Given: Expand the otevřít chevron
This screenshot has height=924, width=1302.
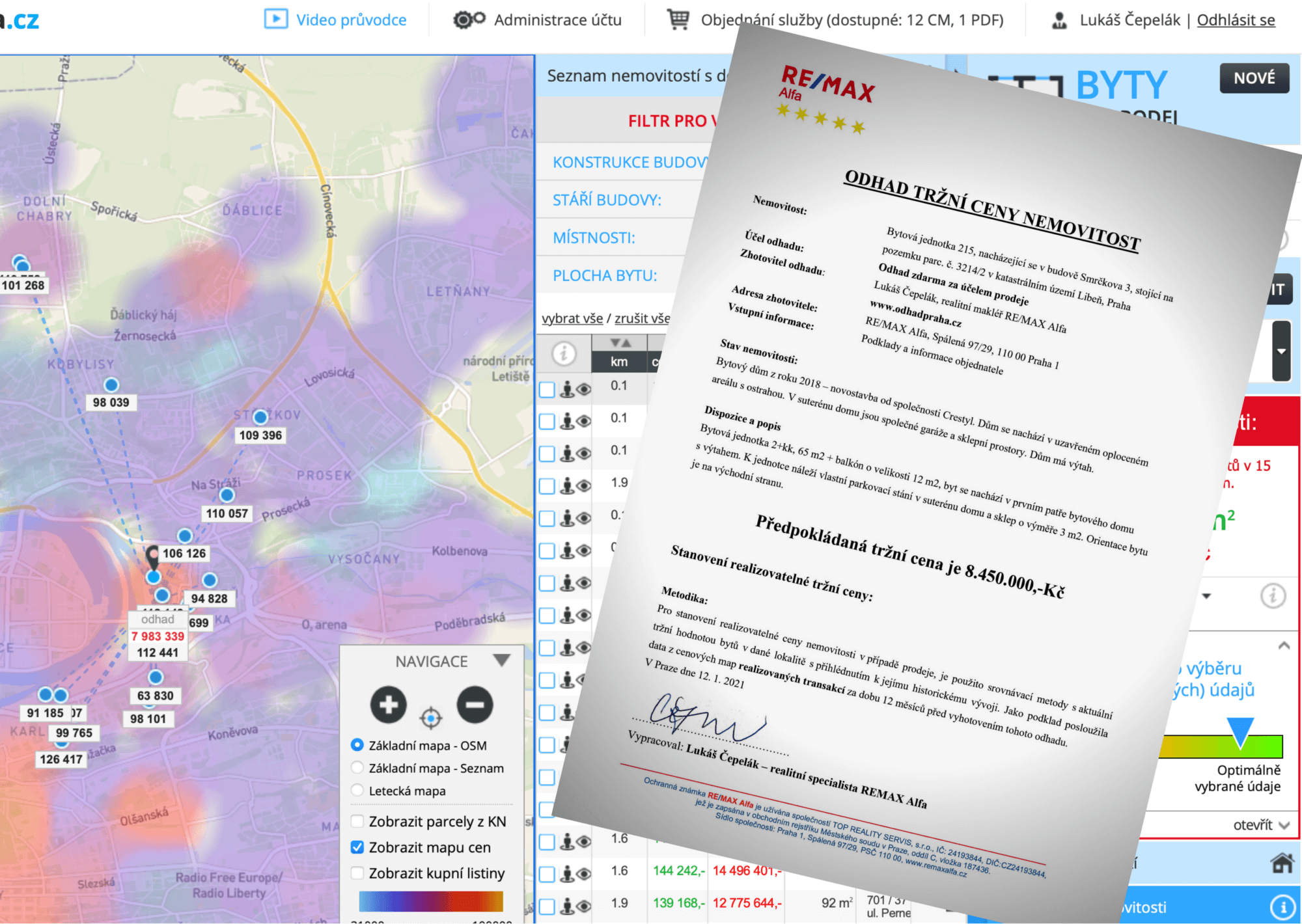Looking at the screenshot, I should pyautogui.click(x=1284, y=825).
